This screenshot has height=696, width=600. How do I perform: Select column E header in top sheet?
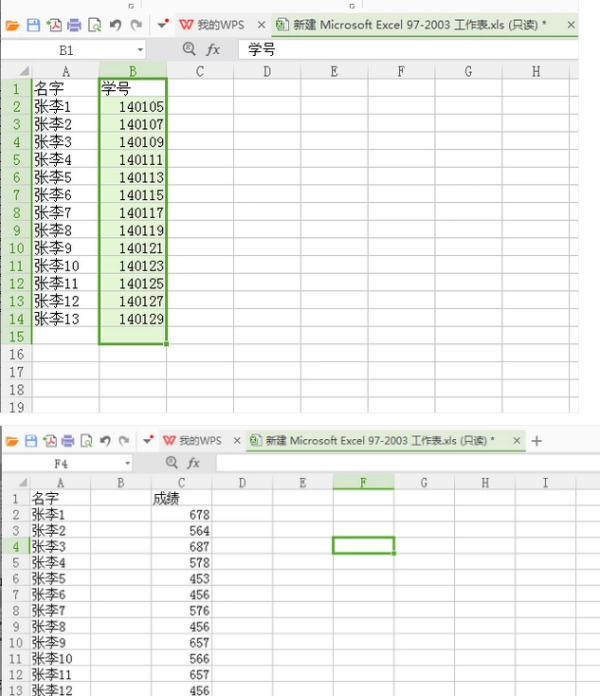click(x=334, y=71)
